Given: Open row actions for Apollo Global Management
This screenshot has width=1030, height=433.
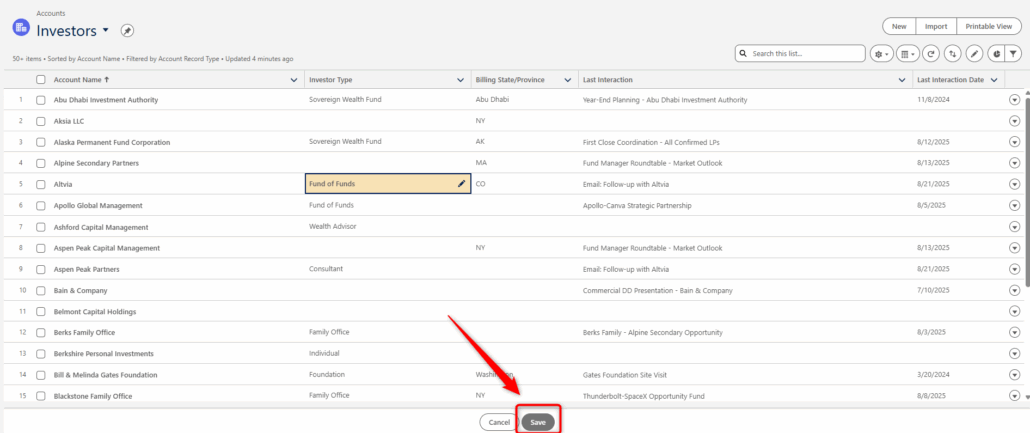Looking at the screenshot, I should click(1014, 206).
